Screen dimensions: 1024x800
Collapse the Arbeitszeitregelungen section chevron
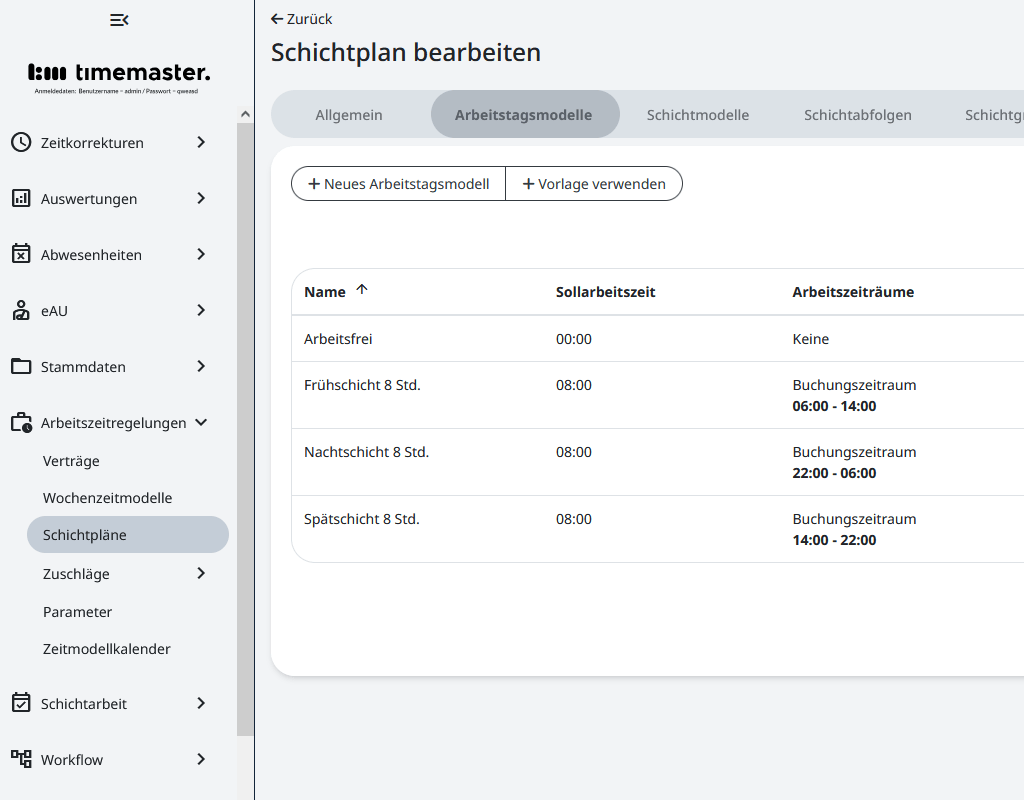pyautogui.click(x=201, y=422)
